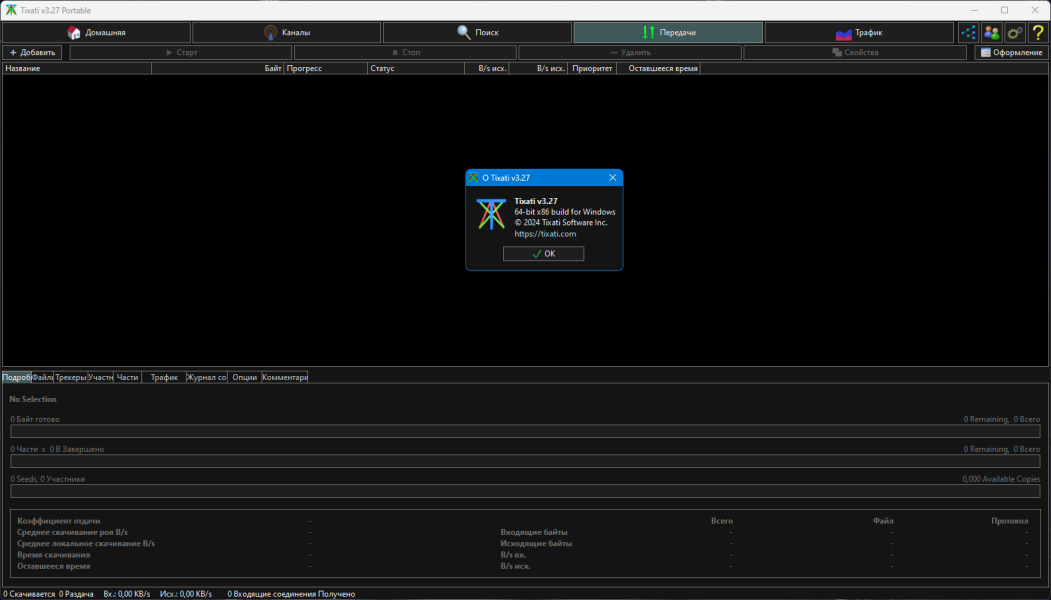This screenshot has height=600, width=1051.
Task: Click the Каналы antenna icon
Action: coord(271,32)
